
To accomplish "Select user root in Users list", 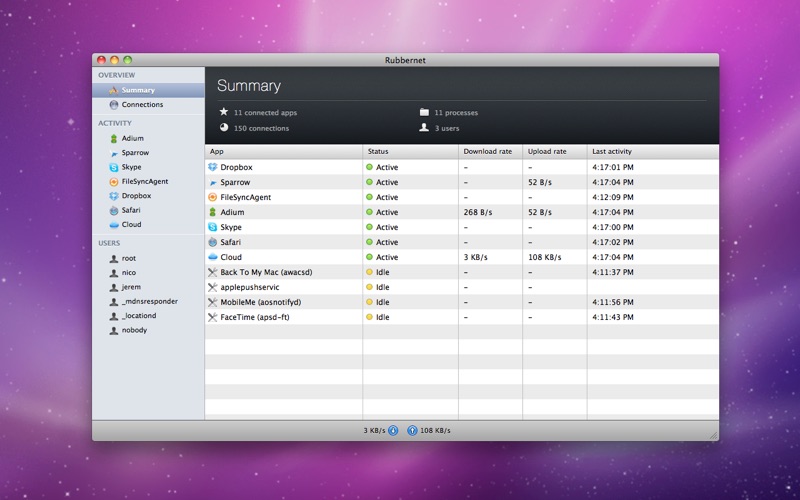I will [x=148, y=259].
